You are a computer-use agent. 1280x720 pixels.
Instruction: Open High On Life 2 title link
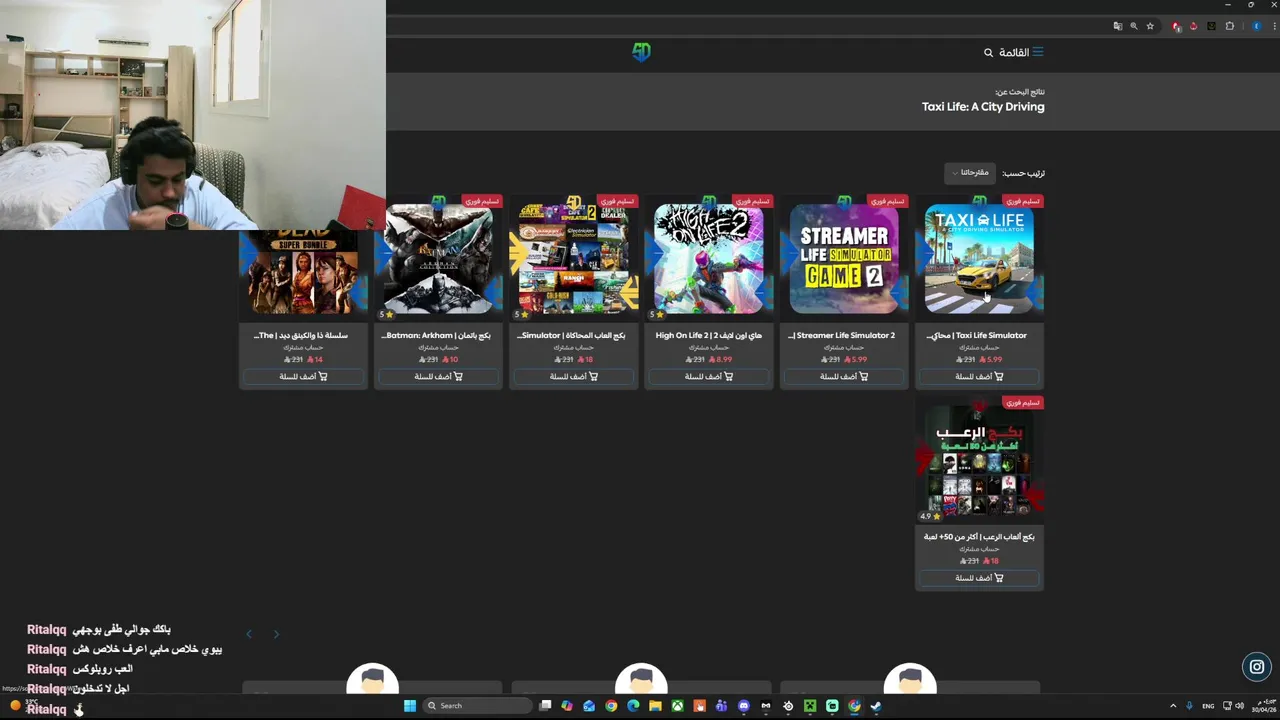709,335
